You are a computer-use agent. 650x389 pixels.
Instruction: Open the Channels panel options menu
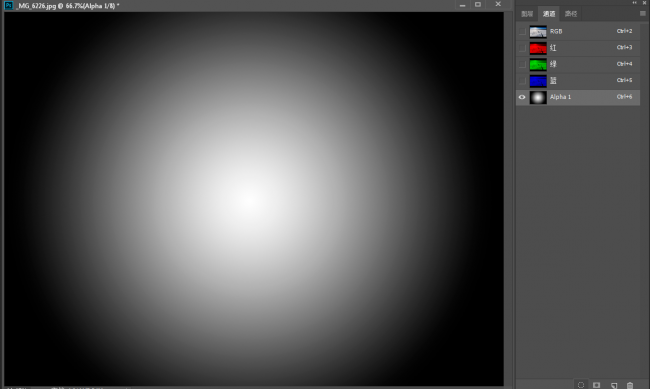pos(643,13)
